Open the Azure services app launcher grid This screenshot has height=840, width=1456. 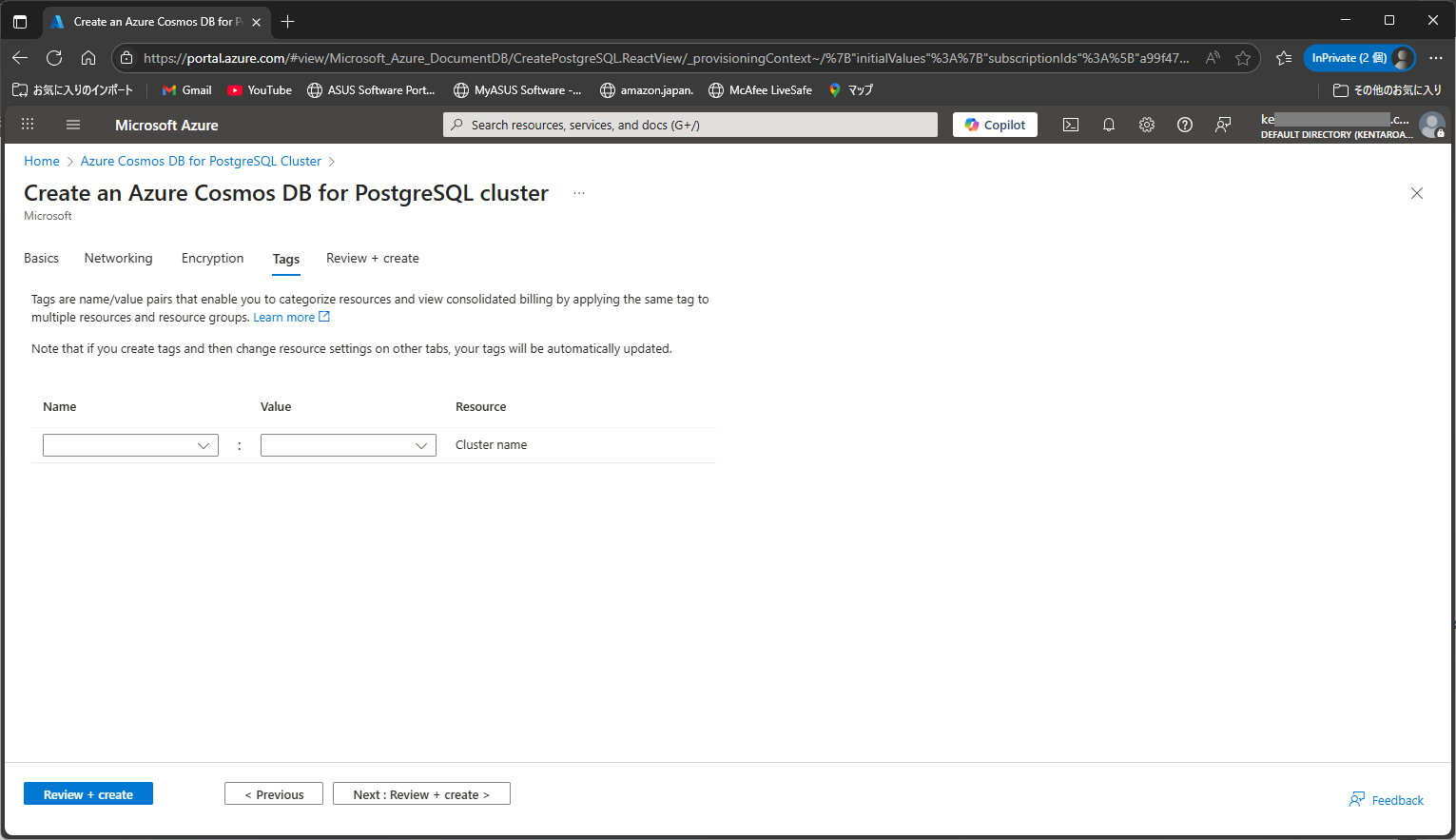[27, 124]
